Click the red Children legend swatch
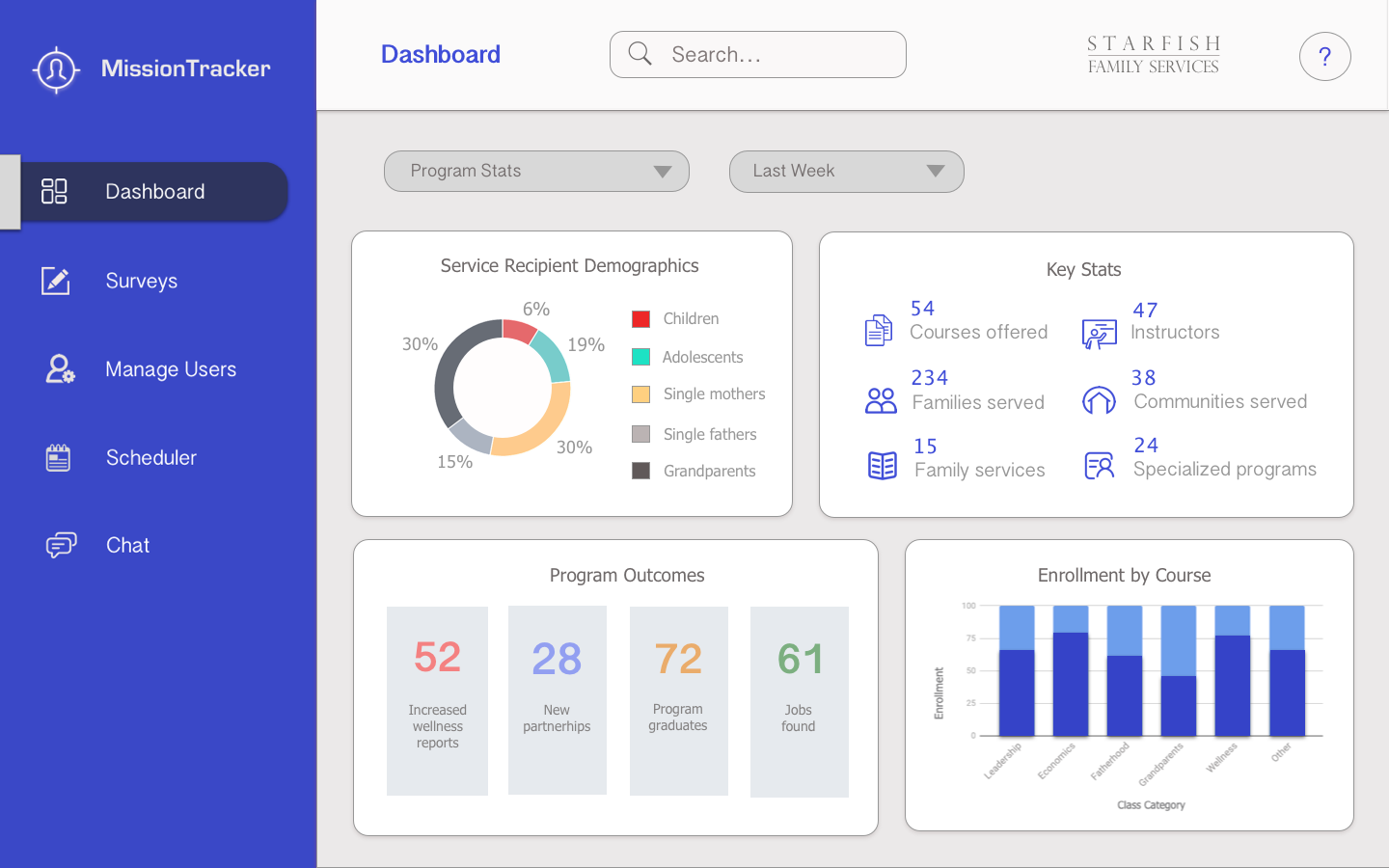Screen dimensions: 1389x868 640,319
